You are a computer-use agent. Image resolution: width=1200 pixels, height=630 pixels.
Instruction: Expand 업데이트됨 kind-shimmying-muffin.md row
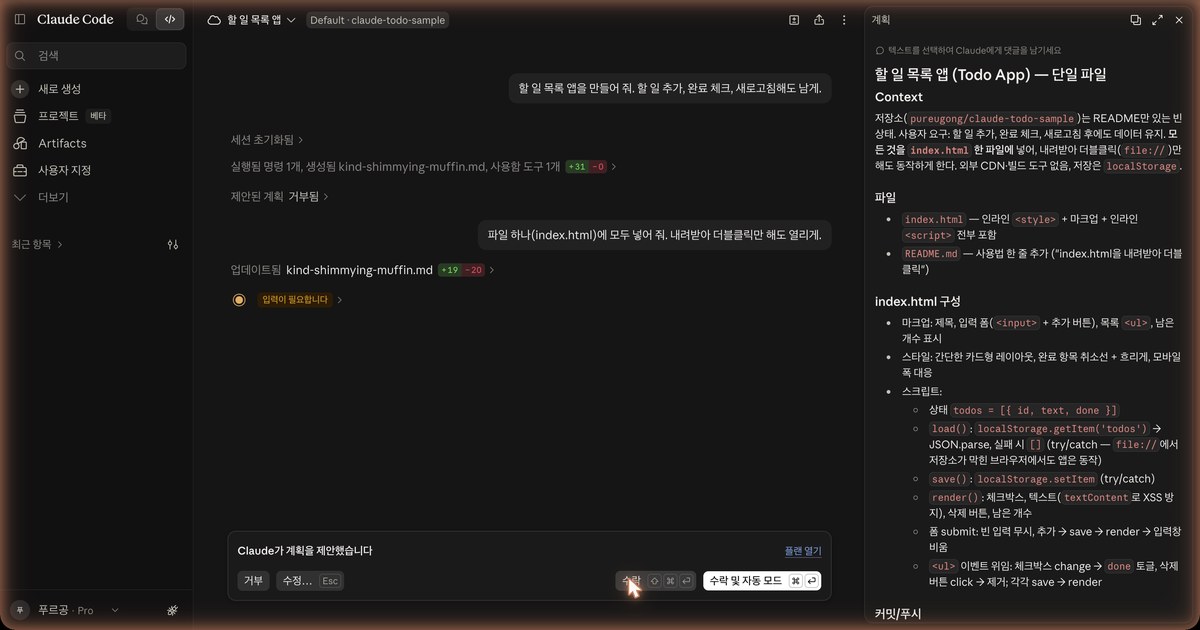pyautogui.click(x=362, y=270)
